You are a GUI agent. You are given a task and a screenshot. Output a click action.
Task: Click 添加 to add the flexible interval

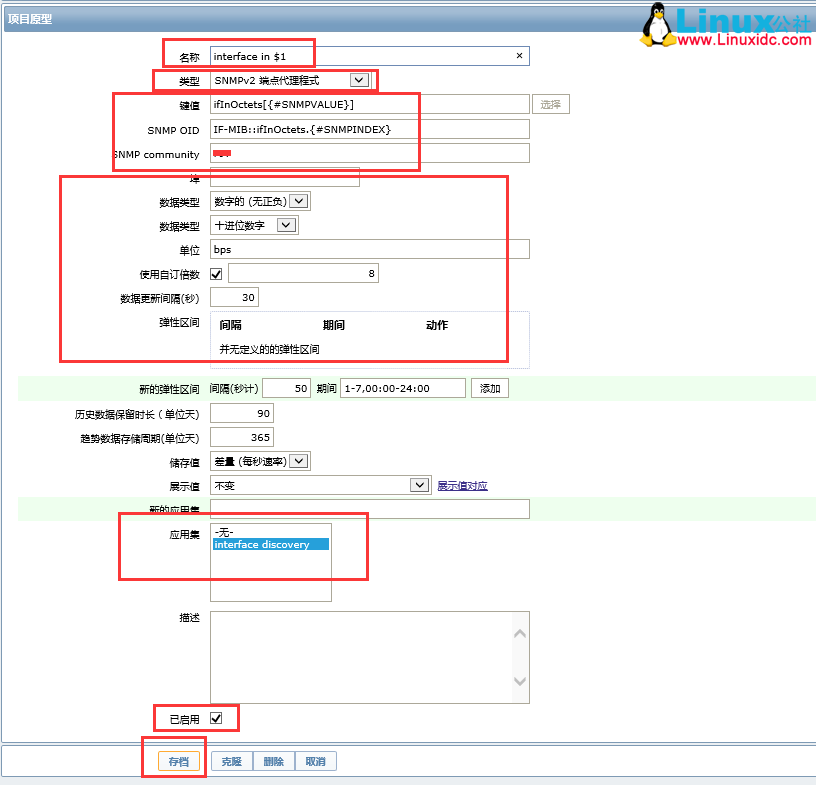[489, 388]
